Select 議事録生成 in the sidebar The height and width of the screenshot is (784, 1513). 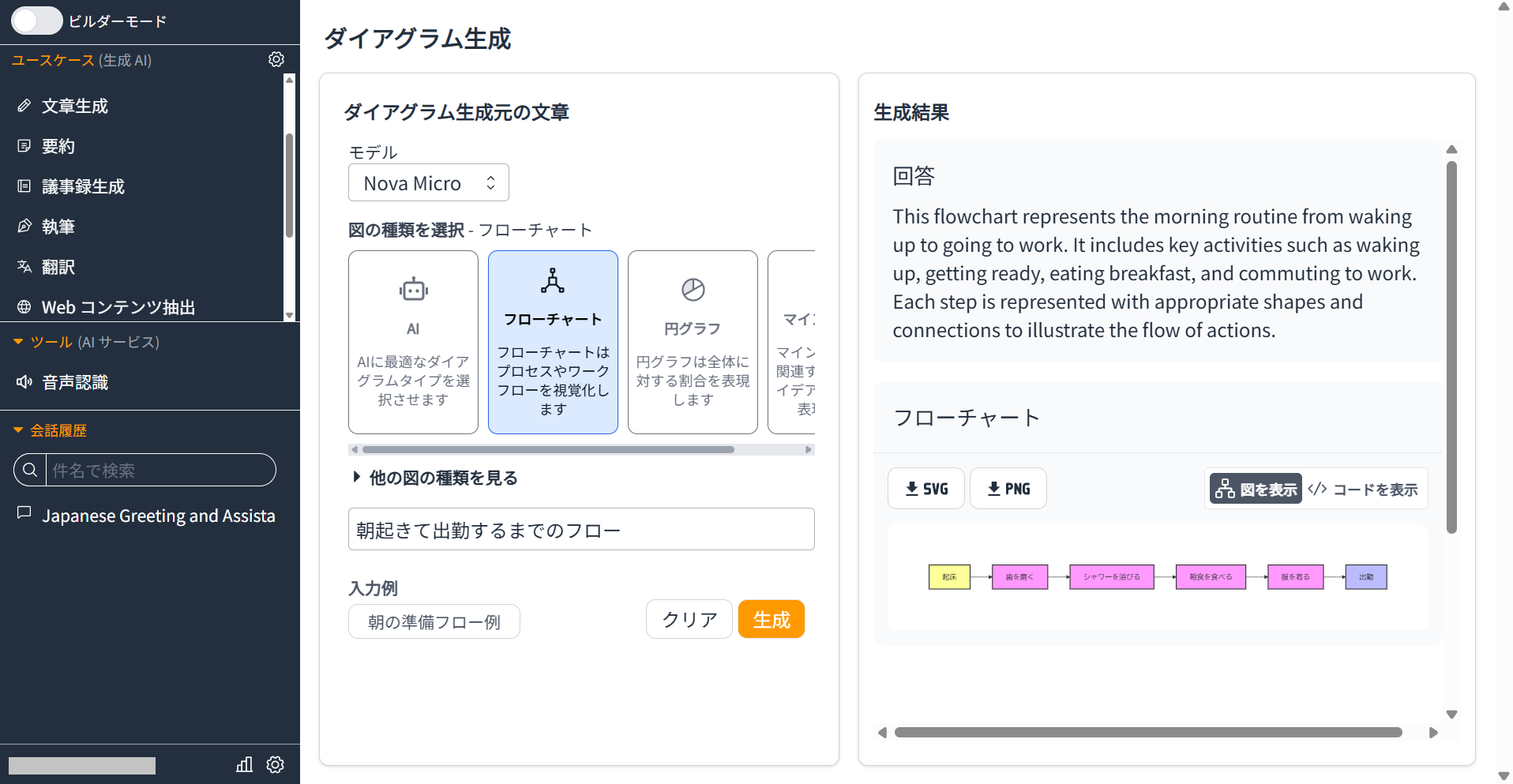pyautogui.click(x=83, y=186)
